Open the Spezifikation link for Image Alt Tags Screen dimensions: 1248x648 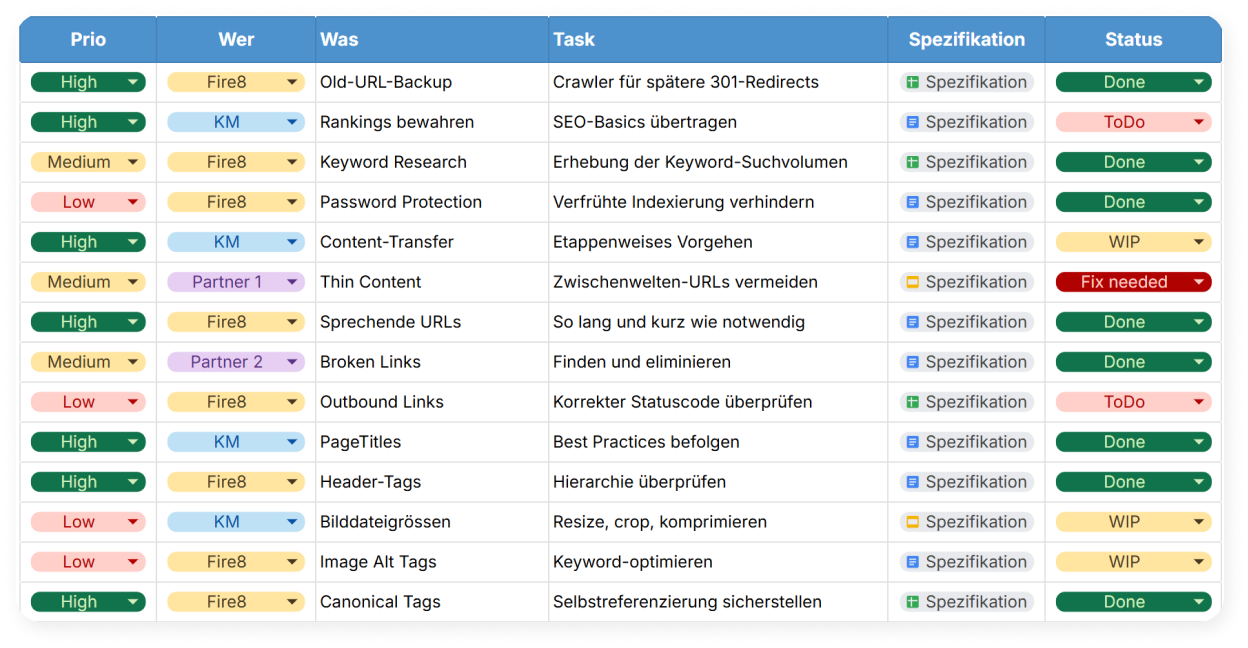[975, 562]
